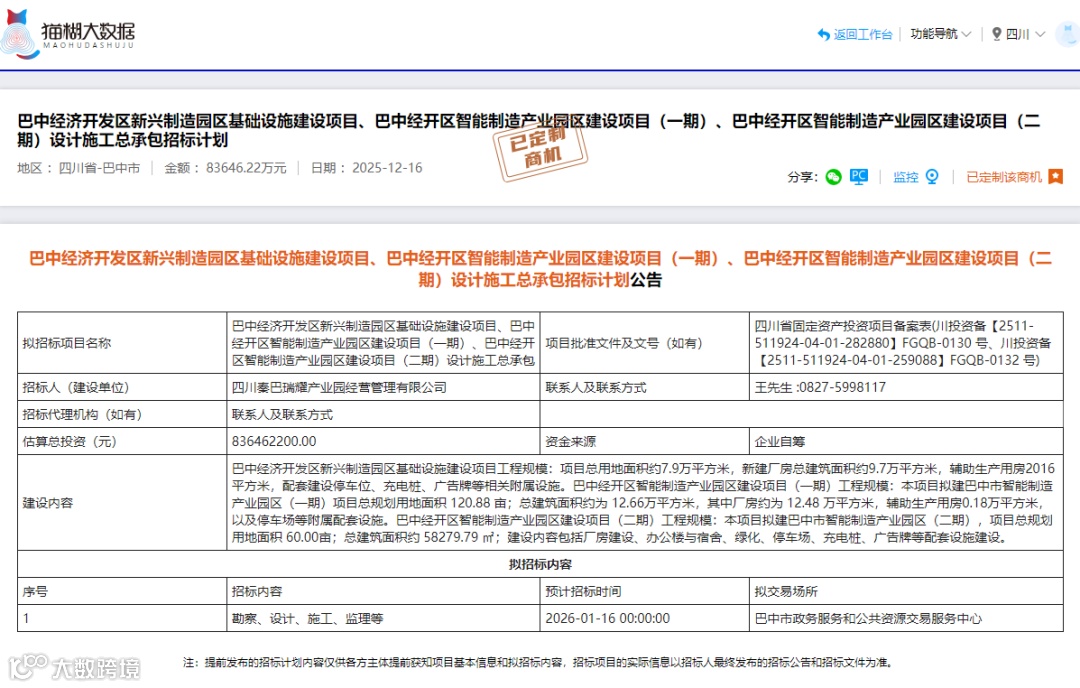Share via the PC icon
Viewport: 1080px width, 688px height.
[858, 177]
